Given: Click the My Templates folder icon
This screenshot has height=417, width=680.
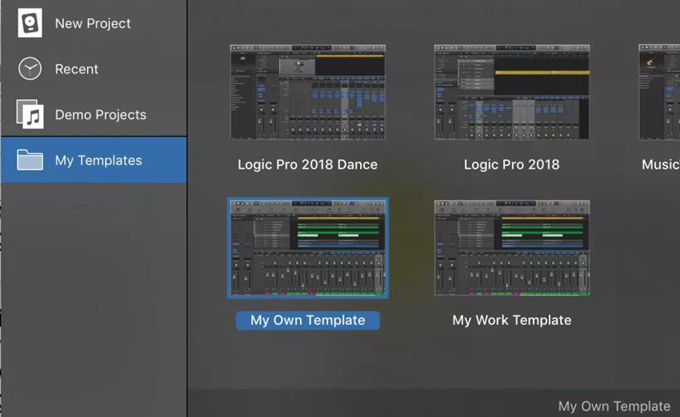Looking at the screenshot, I should [x=30, y=160].
